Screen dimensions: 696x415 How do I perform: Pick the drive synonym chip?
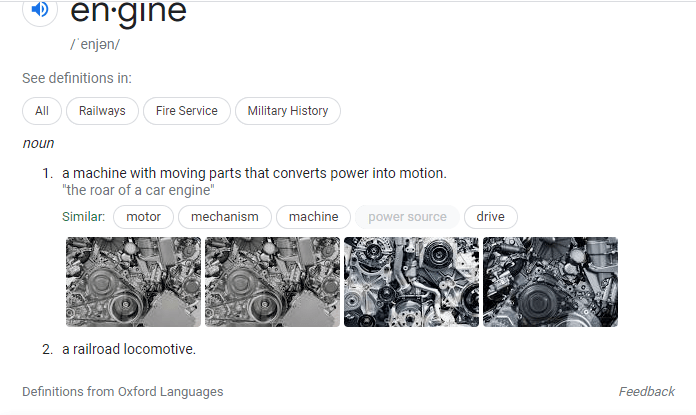490,217
